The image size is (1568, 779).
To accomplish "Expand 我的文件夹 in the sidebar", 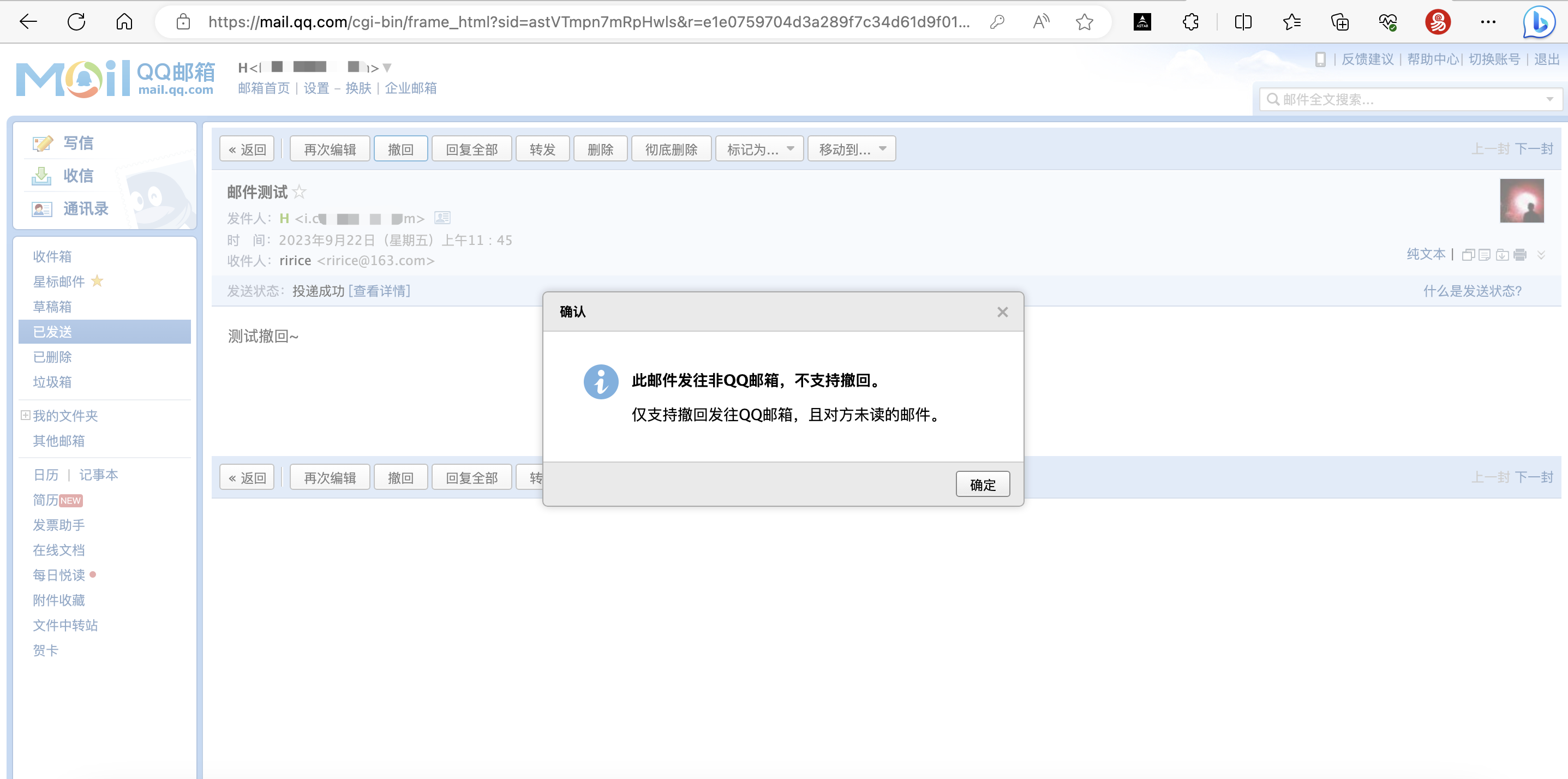I will tap(25, 415).
